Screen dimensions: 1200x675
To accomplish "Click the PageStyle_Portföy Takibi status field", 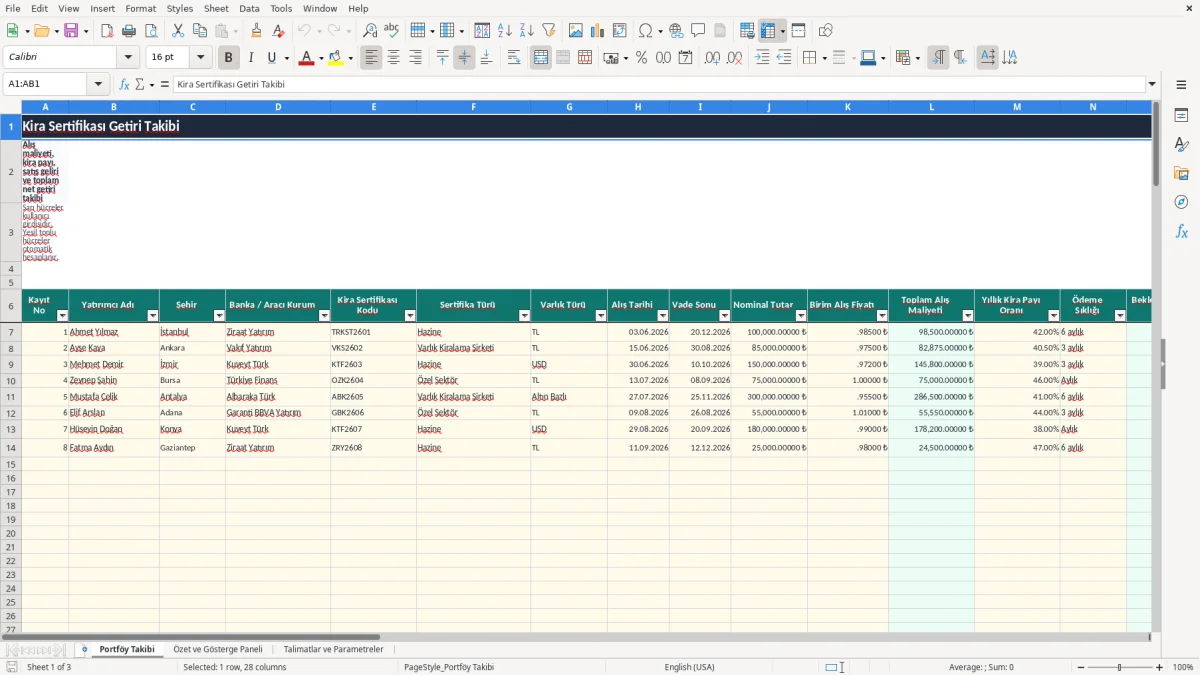I will pos(449,667).
